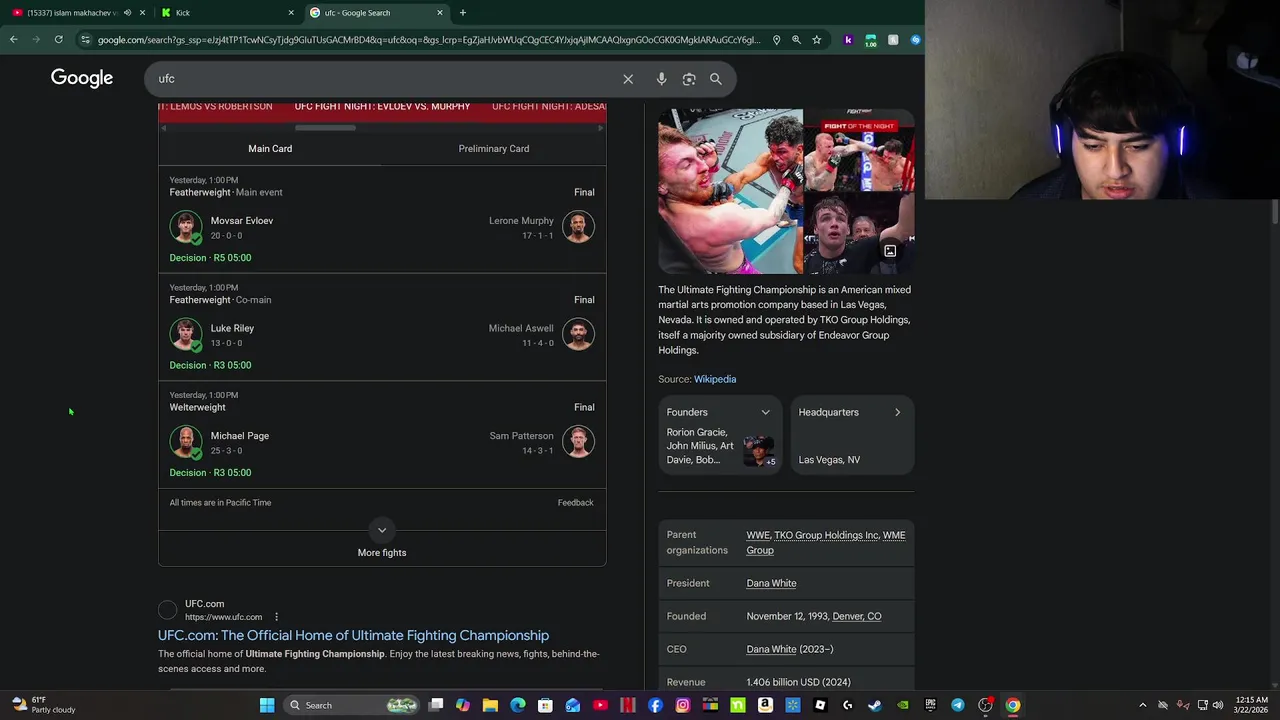1280x720 pixels.
Task: Clear the search box with the X
Action: [628, 79]
